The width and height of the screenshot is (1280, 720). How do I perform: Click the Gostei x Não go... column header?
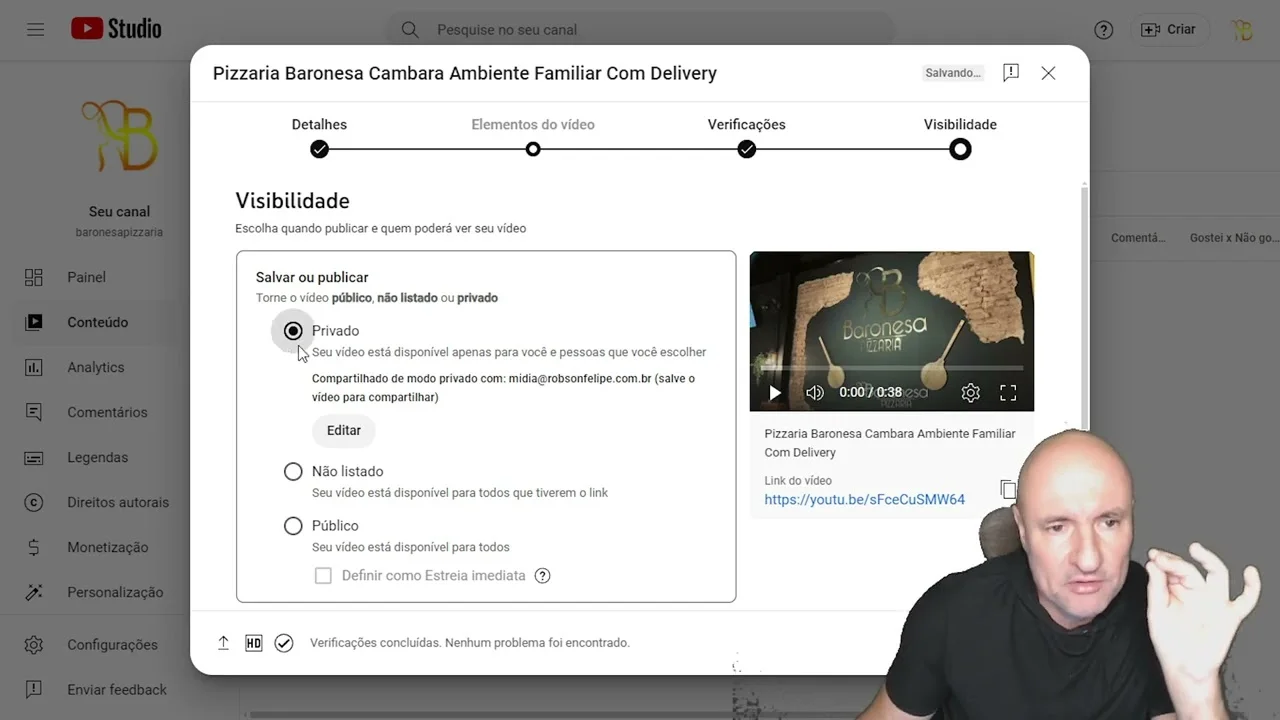1234,238
